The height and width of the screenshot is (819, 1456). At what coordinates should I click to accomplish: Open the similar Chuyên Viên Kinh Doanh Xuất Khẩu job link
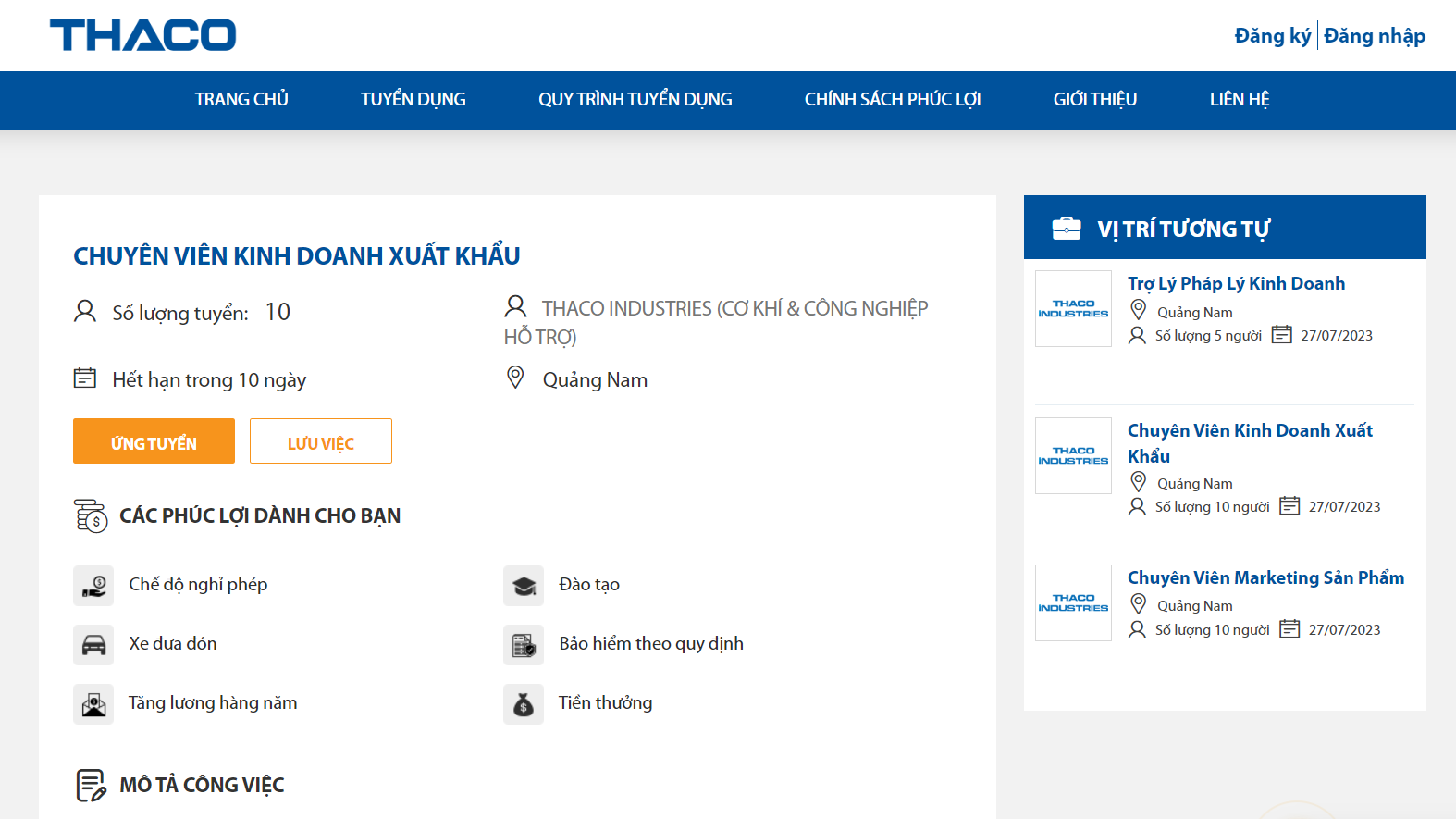1250,443
